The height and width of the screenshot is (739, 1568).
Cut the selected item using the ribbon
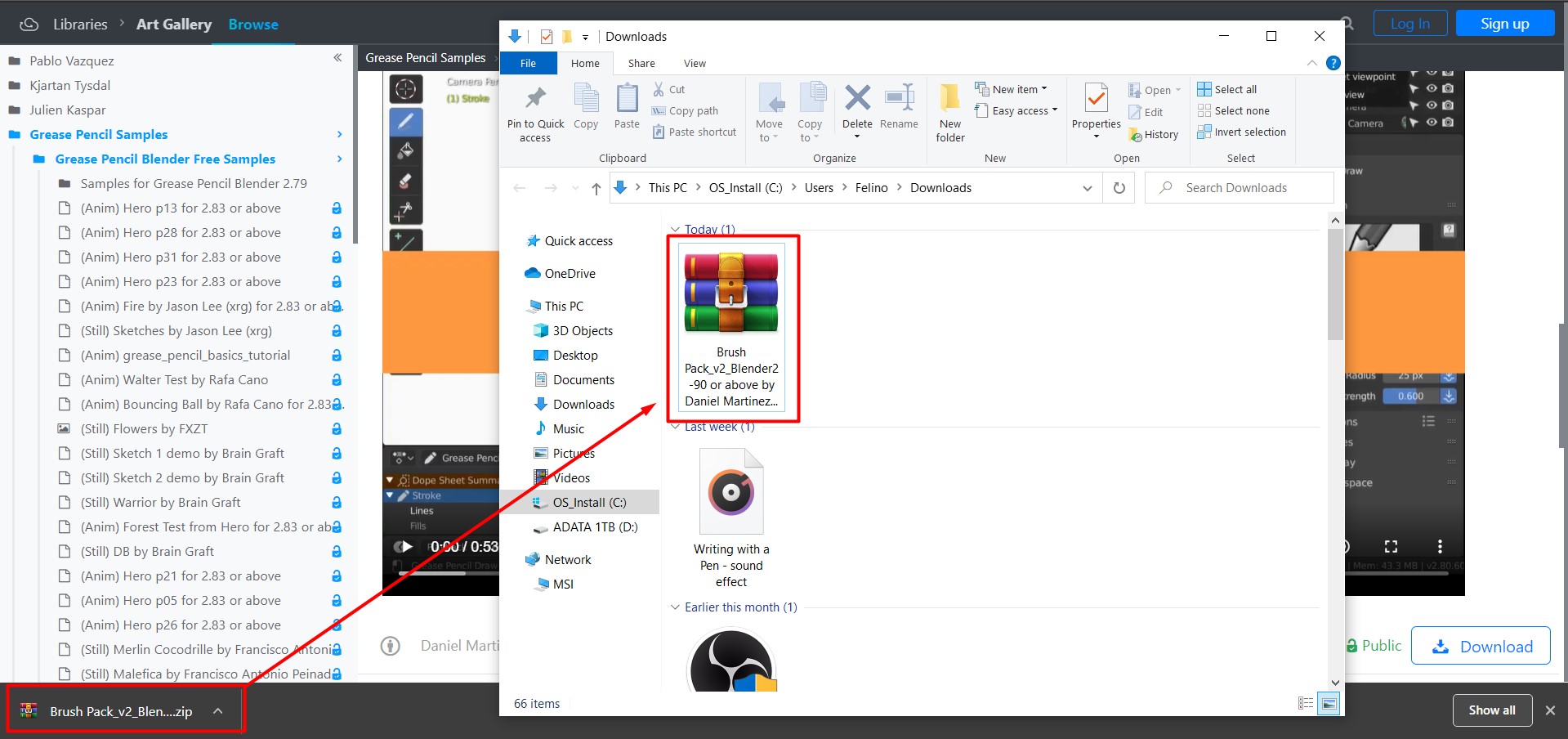pyautogui.click(x=668, y=89)
